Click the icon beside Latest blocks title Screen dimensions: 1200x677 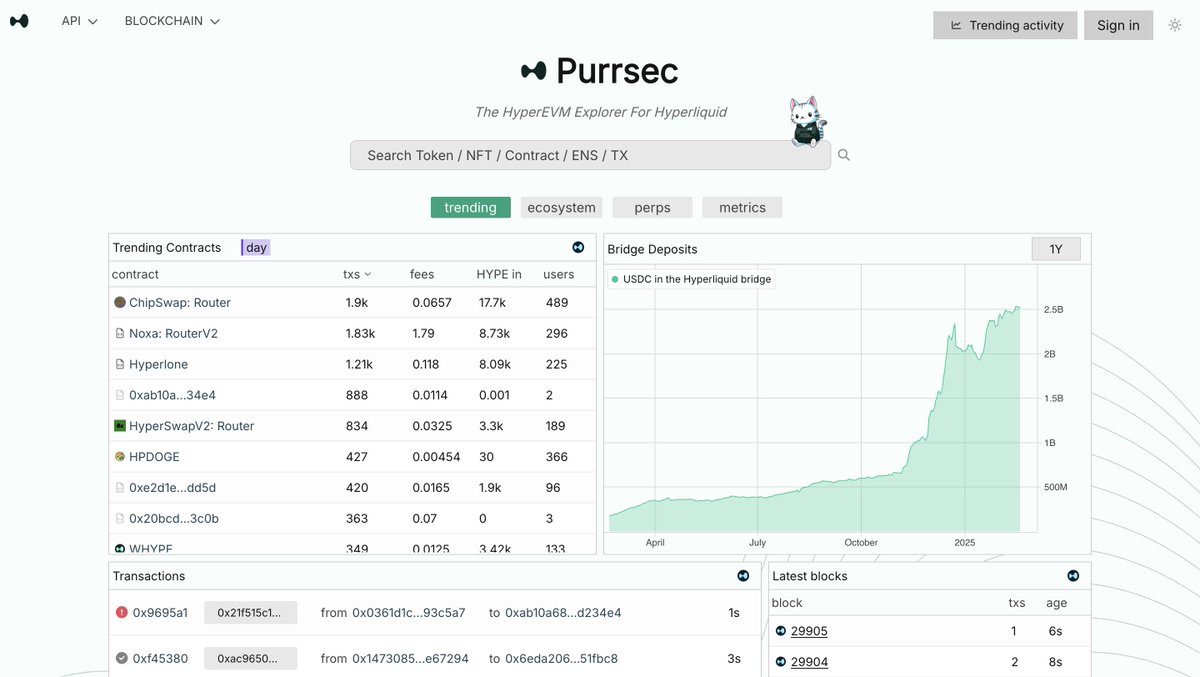click(x=1072, y=575)
